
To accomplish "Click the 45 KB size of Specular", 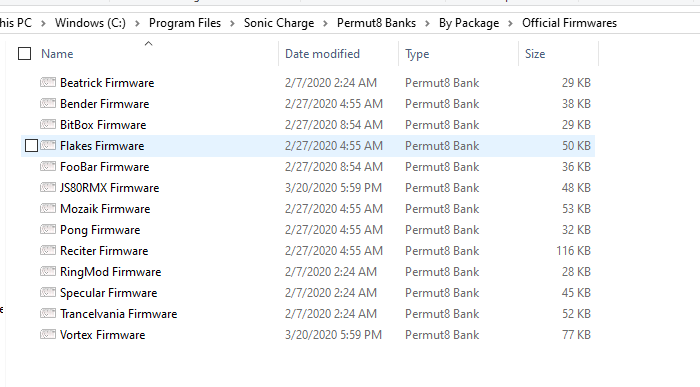I will tap(576, 292).
